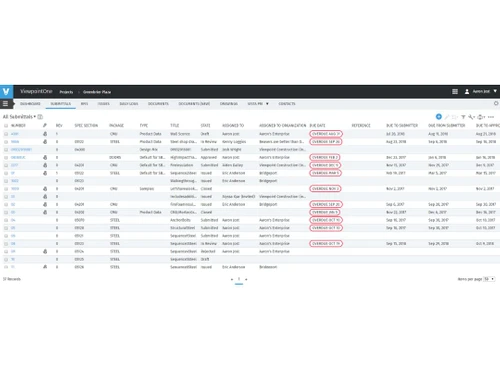The height and width of the screenshot is (375, 500).
Task: Sort by Assigned To Organization header
Action: (x=282, y=125)
